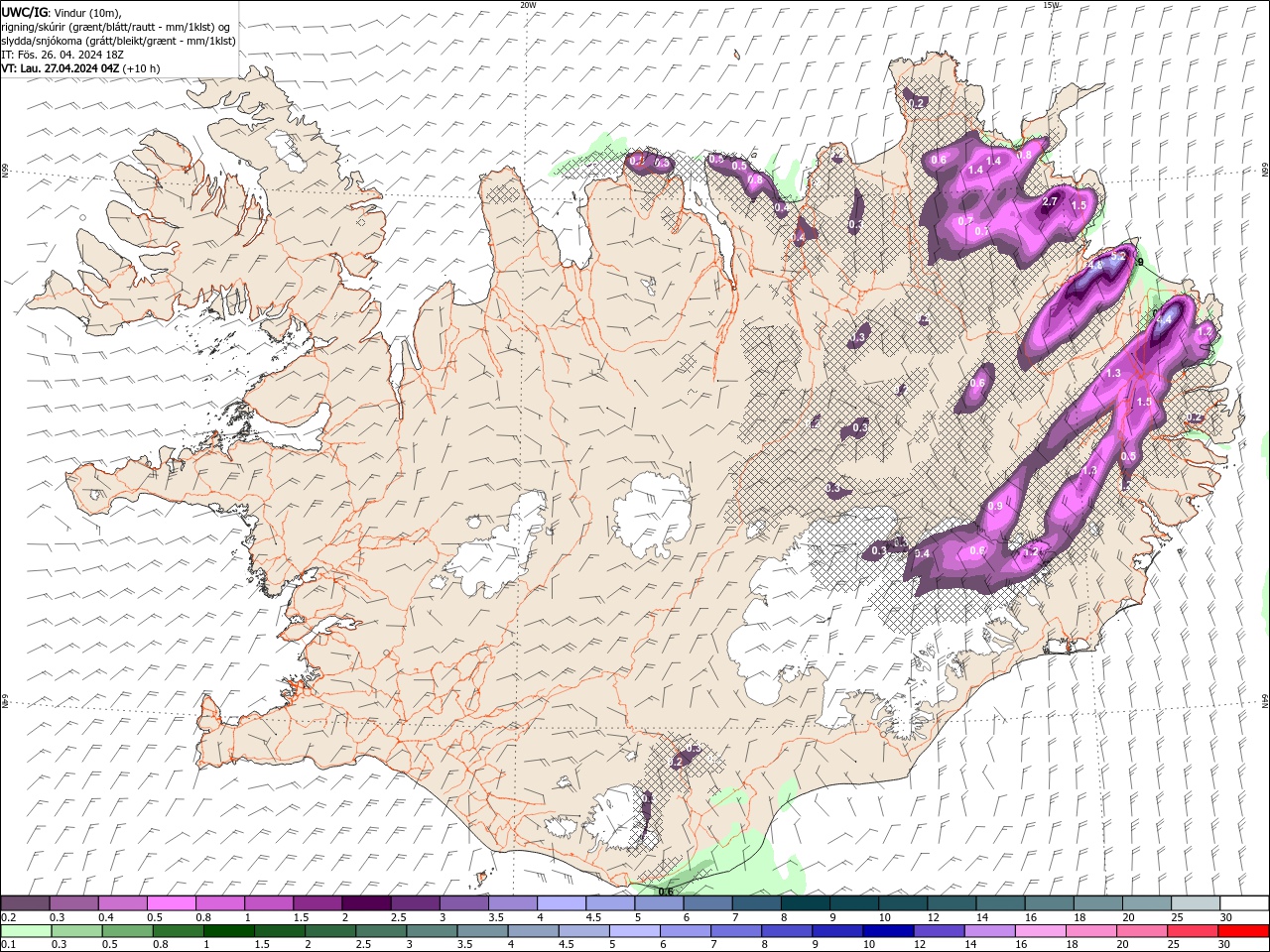This screenshot has width=1270, height=952.
Task: Click the slydda/snjókoma legend description line
Action: [119, 41]
